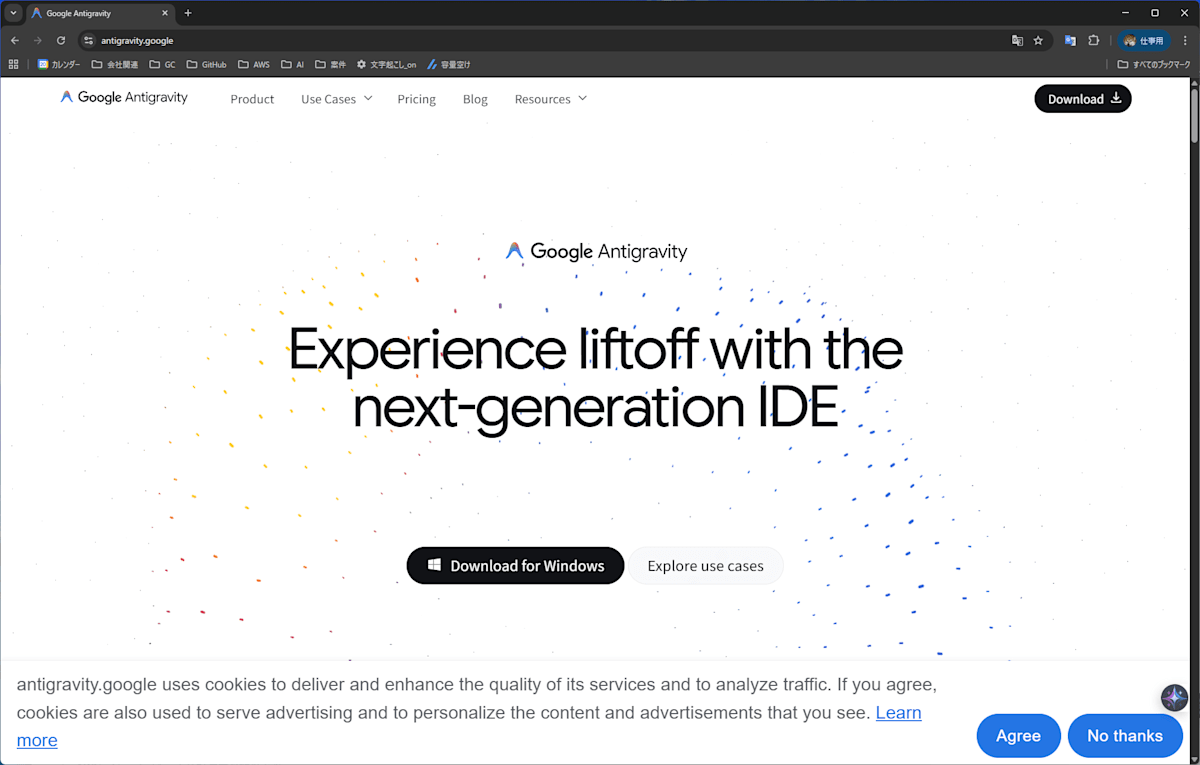This screenshot has height=765, width=1200.
Task: Click the header Download button
Action: tap(1083, 99)
